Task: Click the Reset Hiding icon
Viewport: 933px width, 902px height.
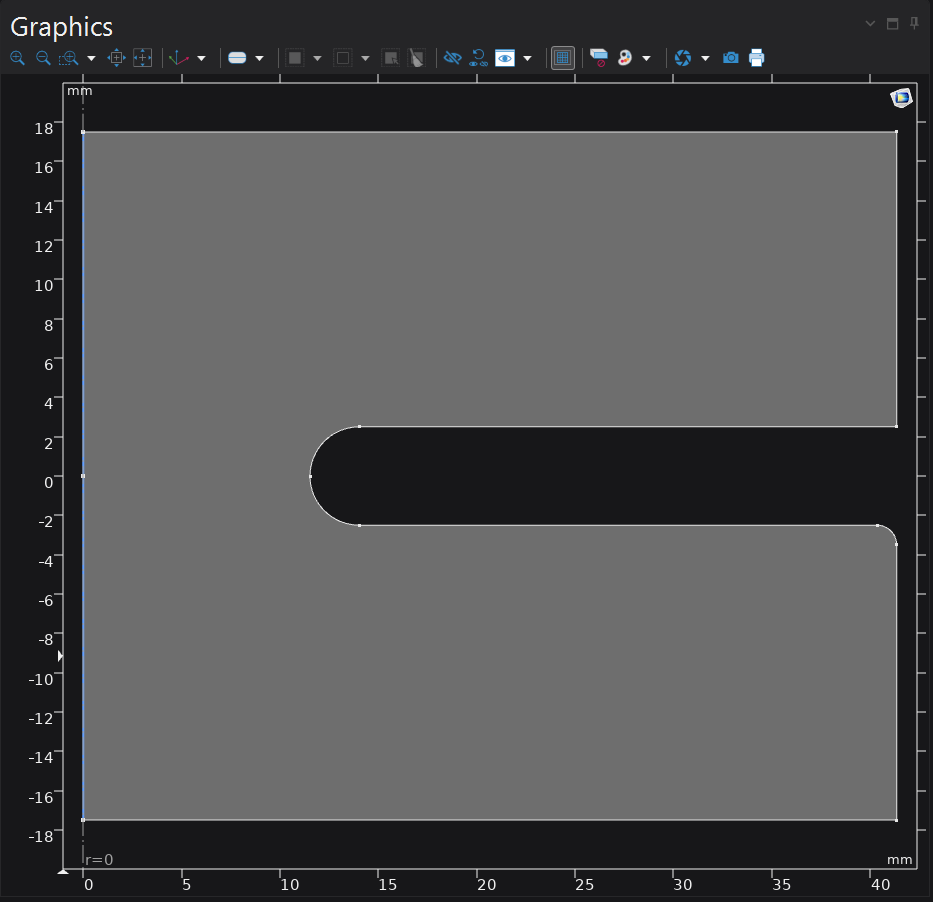Action: coord(478,58)
